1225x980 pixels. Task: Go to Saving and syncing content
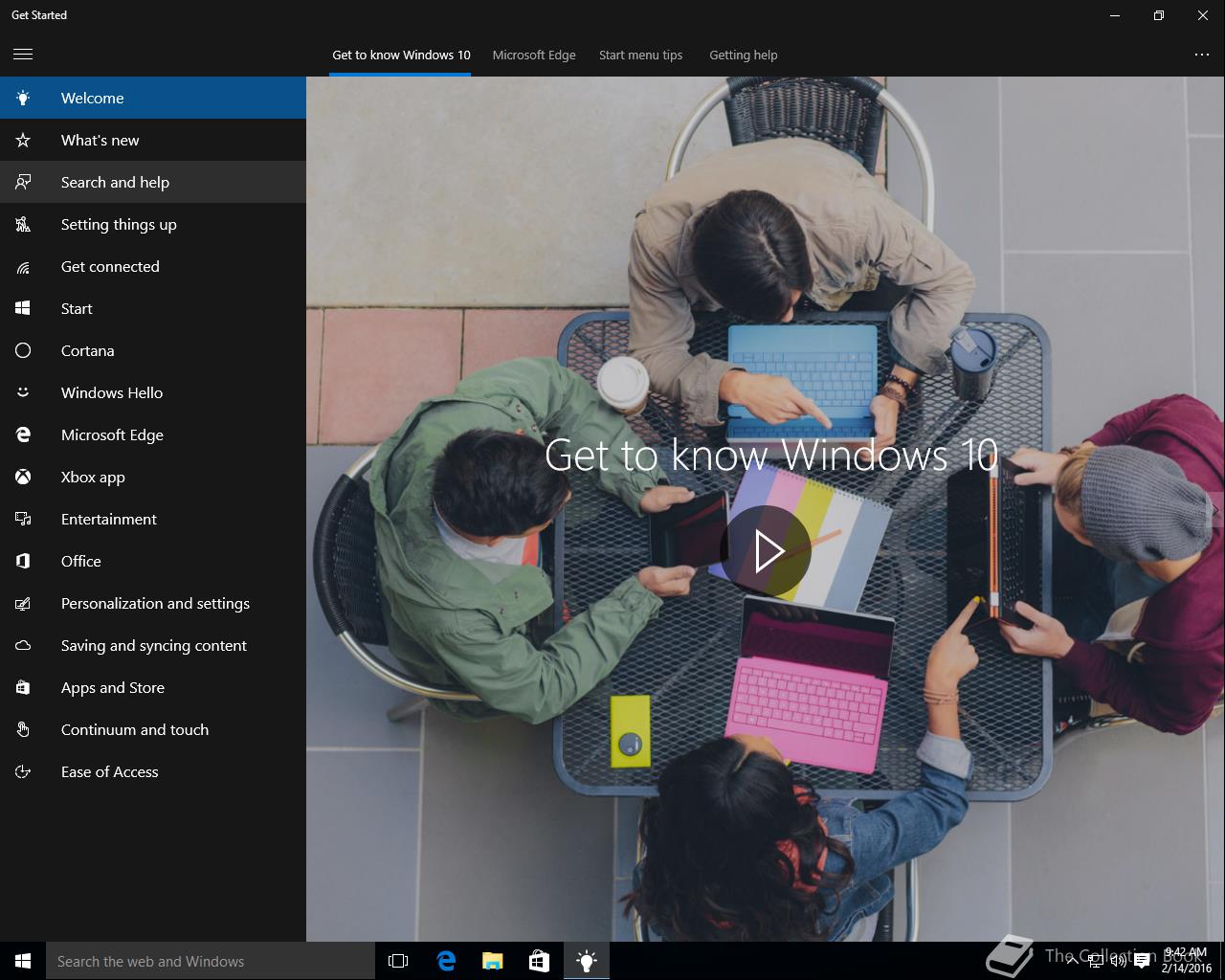point(153,646)
